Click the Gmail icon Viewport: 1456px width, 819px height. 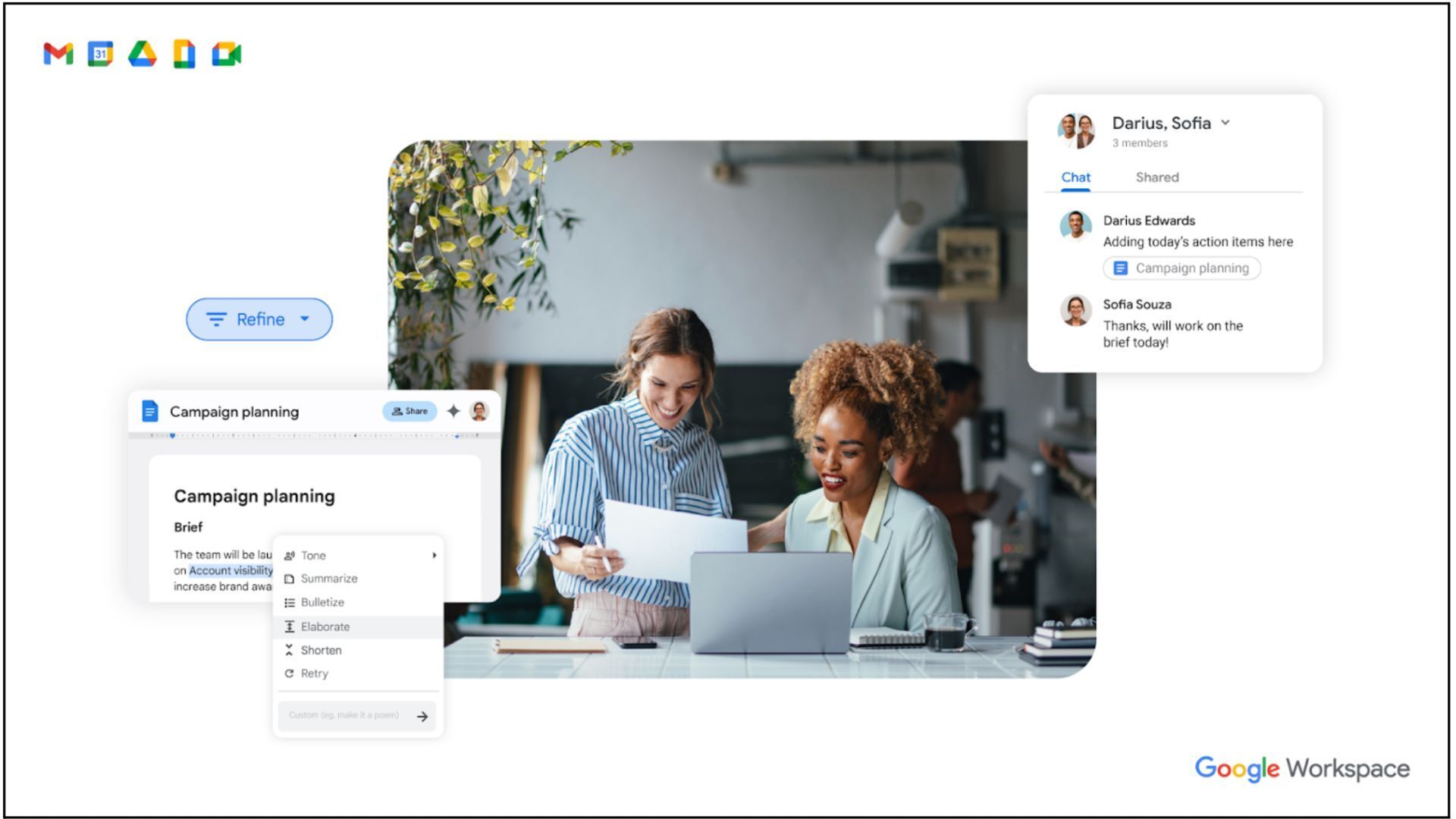click(58, 54)
